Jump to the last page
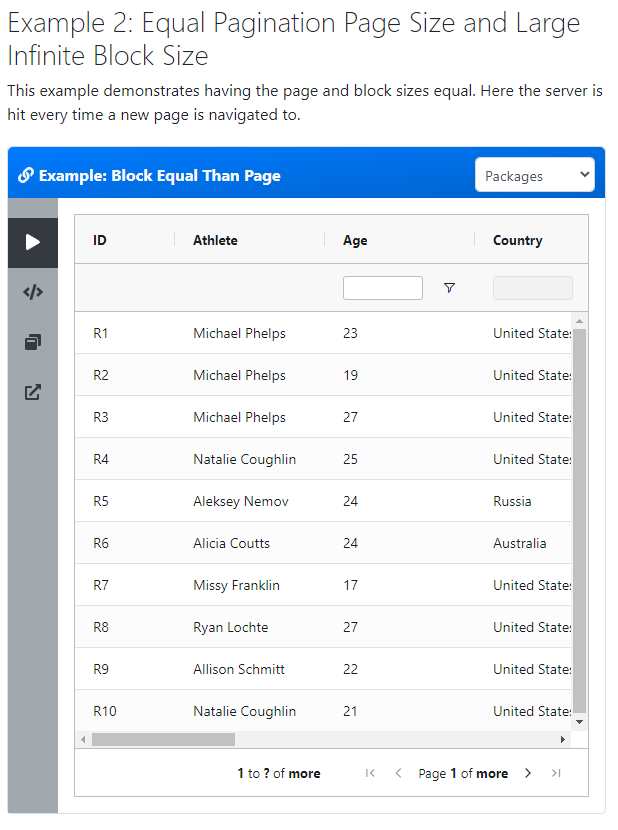The width and height of the screenshot is (618, 830). (556, 773)
